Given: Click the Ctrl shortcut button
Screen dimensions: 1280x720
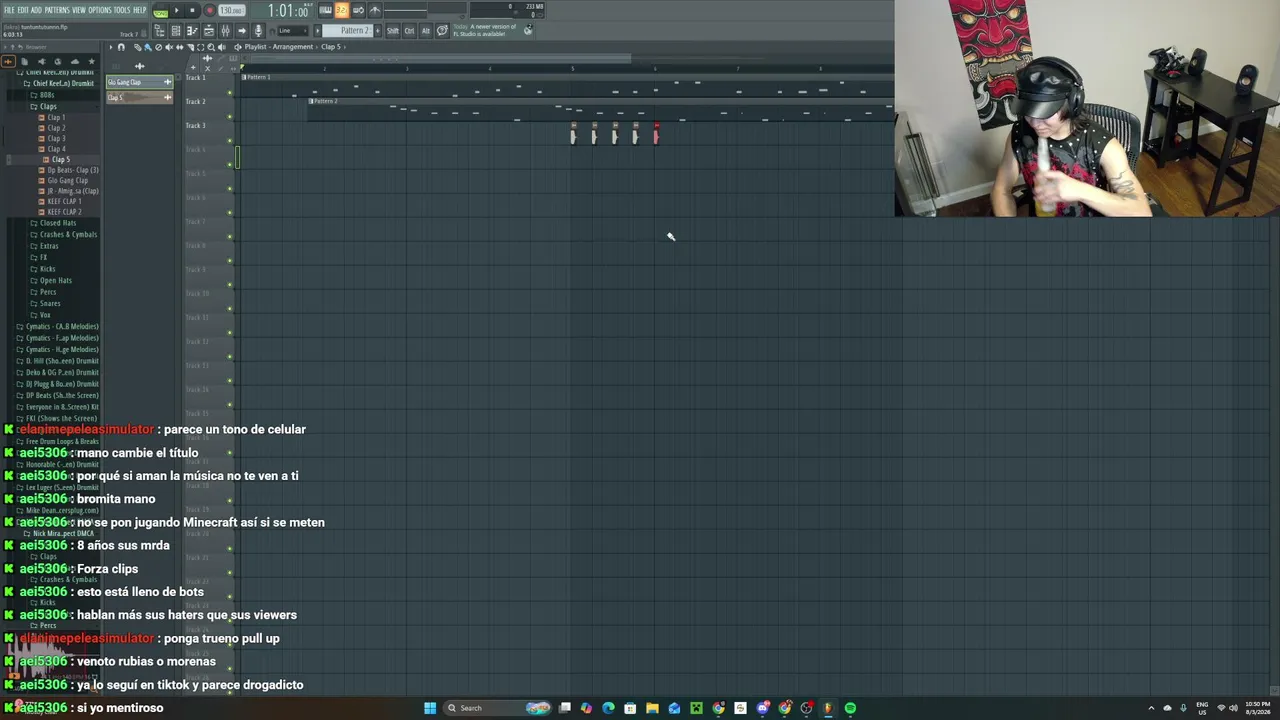Looking at the screenshot, I should point(409,31).
